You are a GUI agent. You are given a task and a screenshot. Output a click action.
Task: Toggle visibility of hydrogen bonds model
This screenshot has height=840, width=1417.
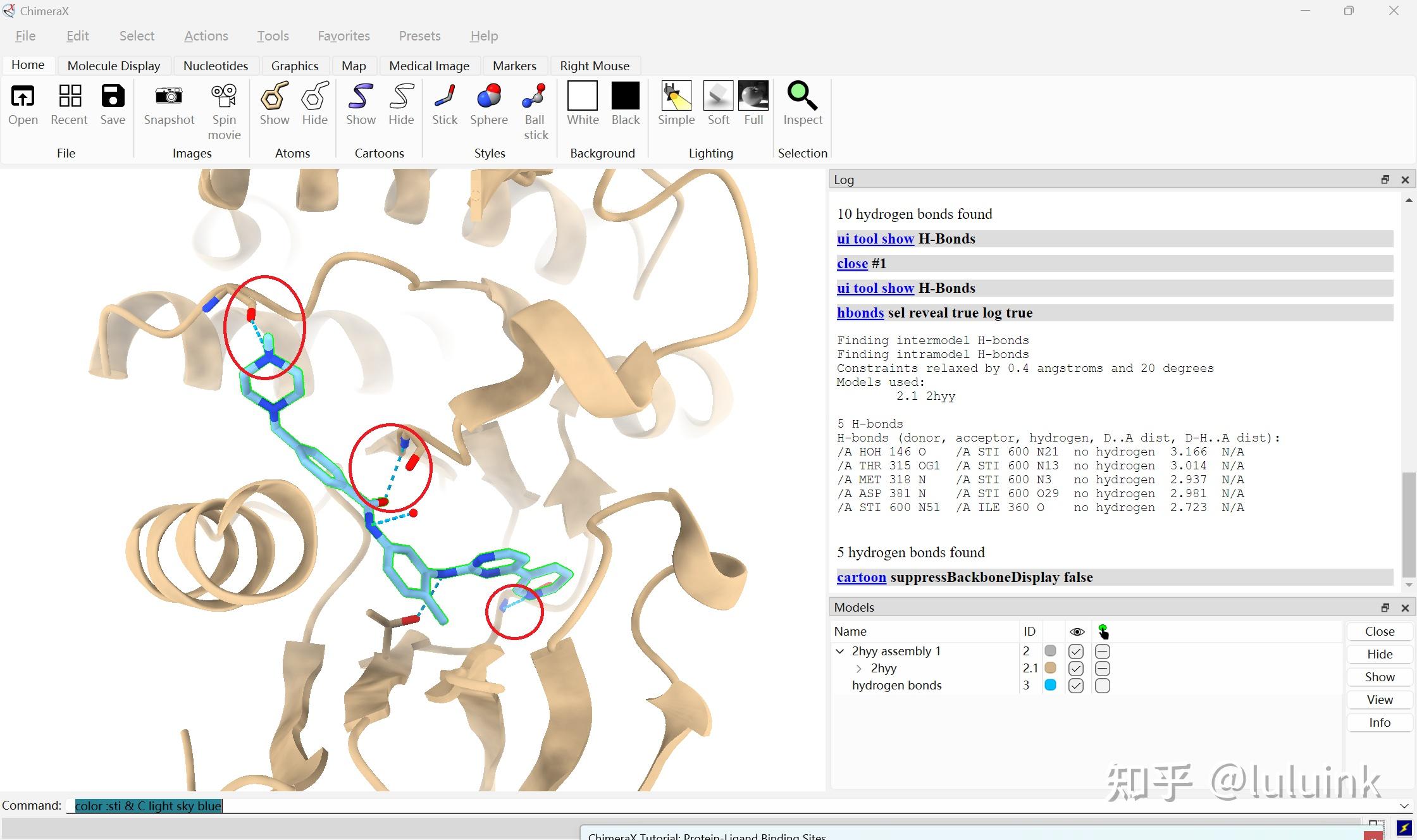pos(1075,686)
